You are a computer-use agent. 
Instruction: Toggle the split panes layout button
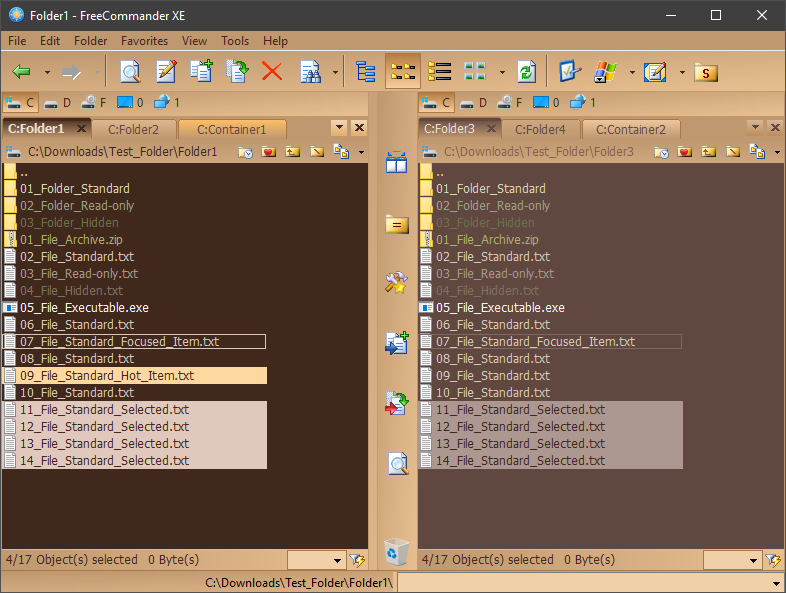[x=403, y=72]
